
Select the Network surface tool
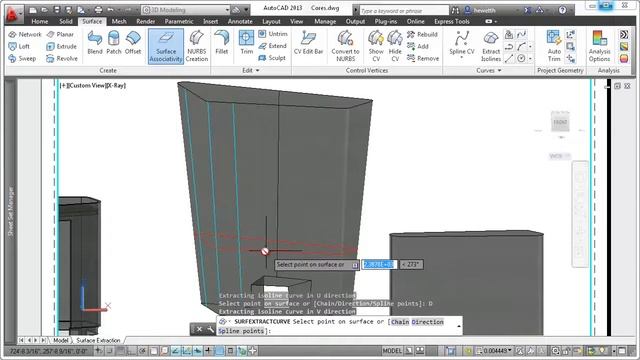25,34
